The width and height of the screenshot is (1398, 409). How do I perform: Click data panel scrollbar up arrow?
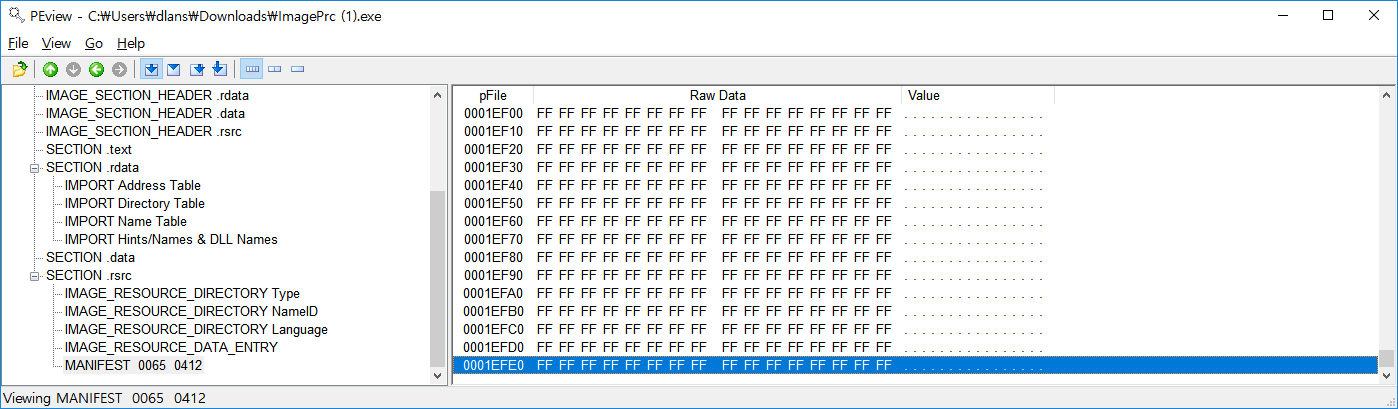(x=1386, y=95)
